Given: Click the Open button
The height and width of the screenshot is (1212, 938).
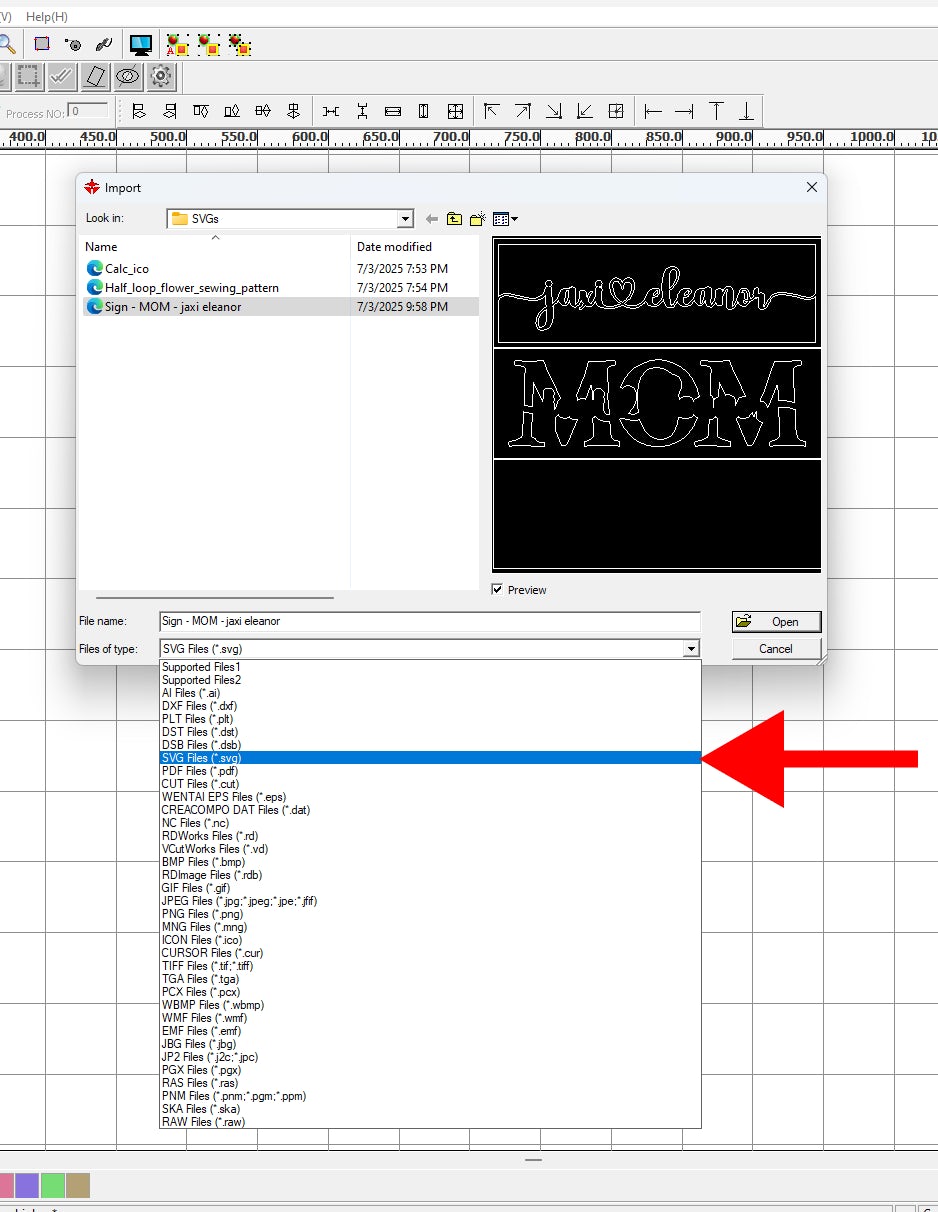Looking at the screenshot, I should pyautogui.click(x=776, y=621).
